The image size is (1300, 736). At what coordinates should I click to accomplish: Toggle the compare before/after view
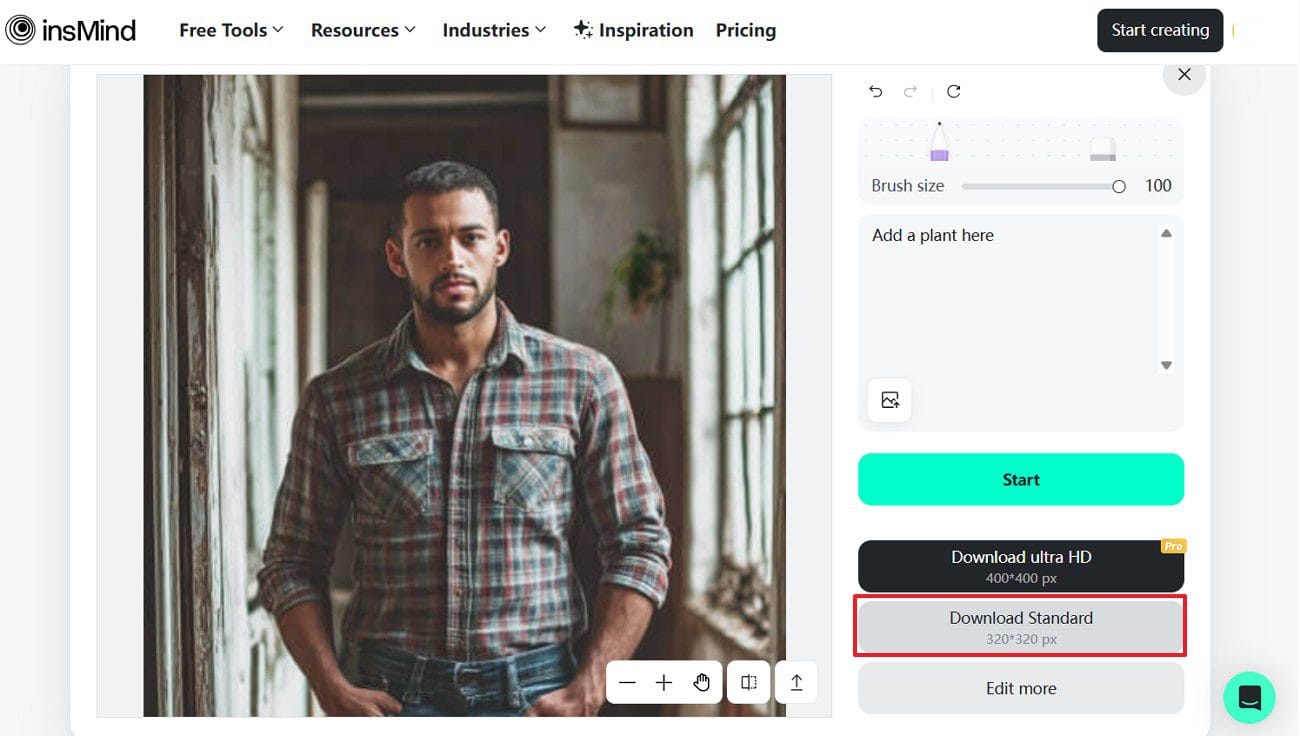749,682
